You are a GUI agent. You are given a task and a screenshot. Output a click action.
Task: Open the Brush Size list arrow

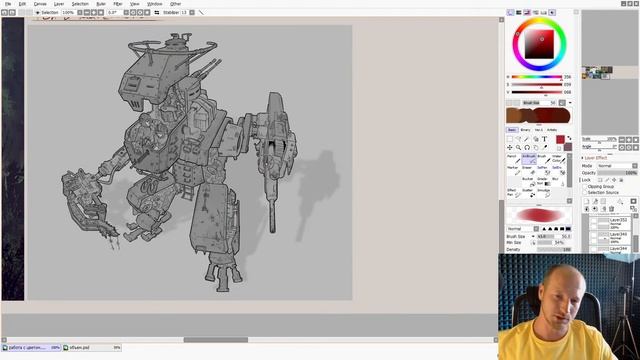coord(533,236)
